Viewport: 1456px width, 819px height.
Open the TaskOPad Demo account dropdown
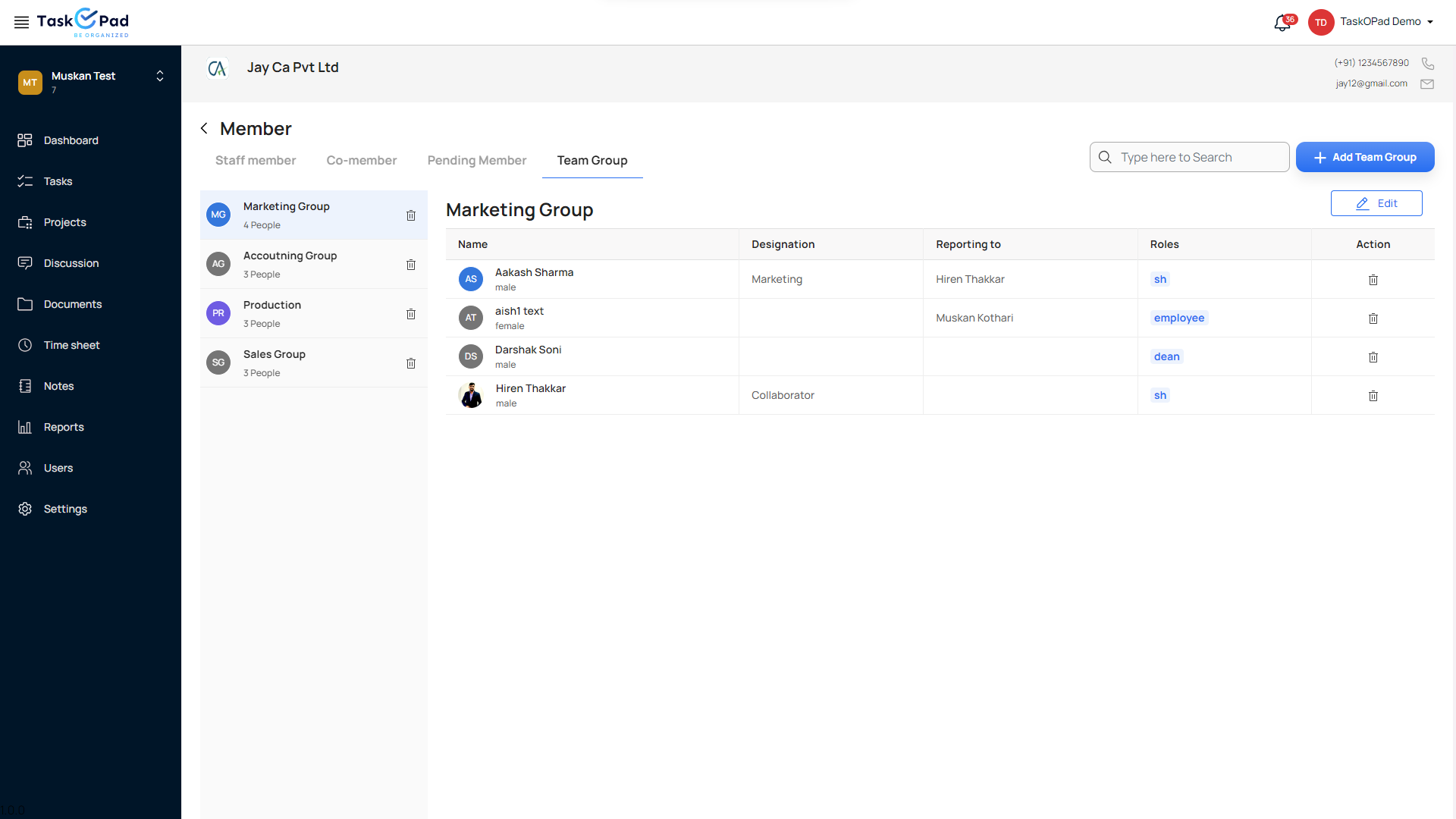(1429, 22)
